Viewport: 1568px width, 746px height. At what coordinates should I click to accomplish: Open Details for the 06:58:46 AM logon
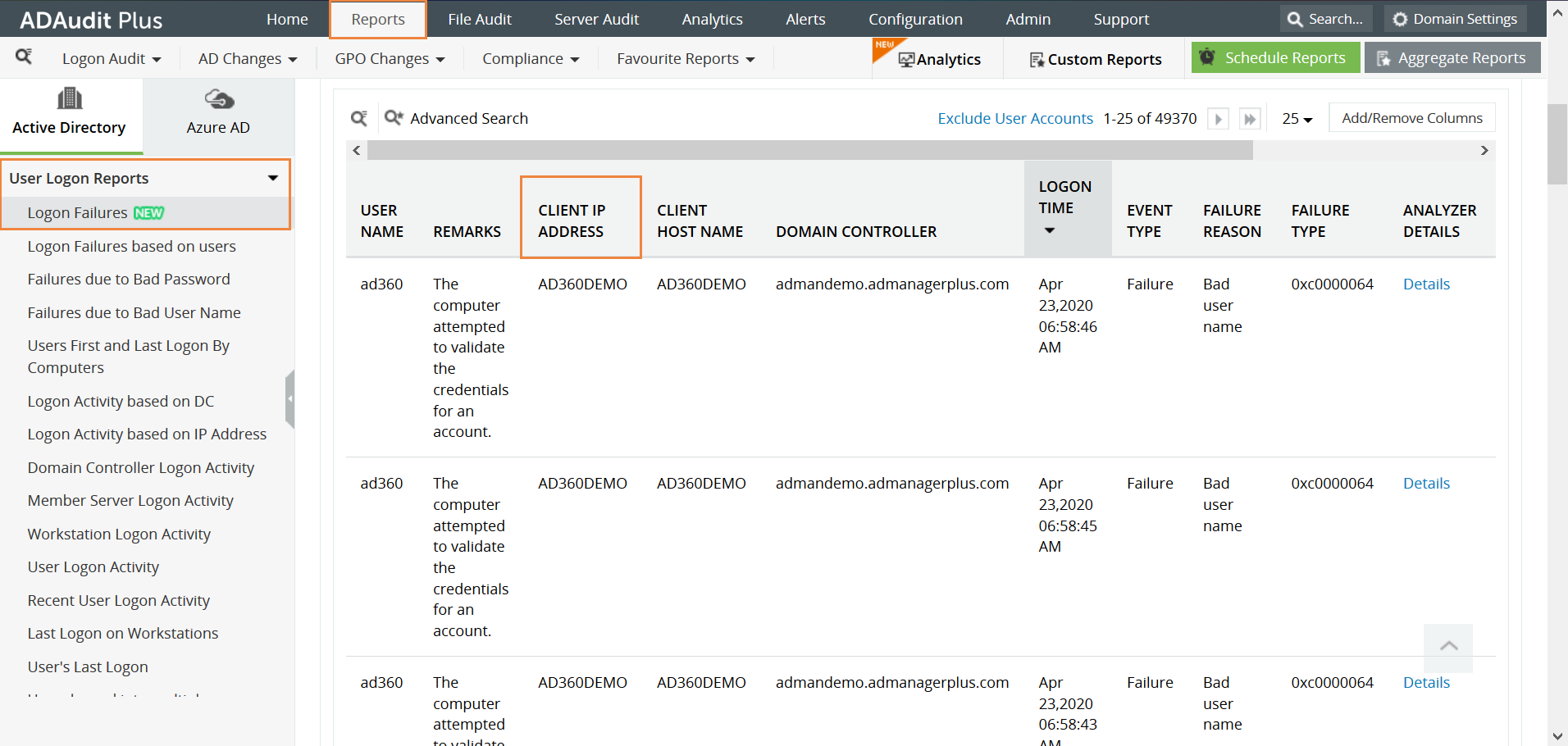1426,284
